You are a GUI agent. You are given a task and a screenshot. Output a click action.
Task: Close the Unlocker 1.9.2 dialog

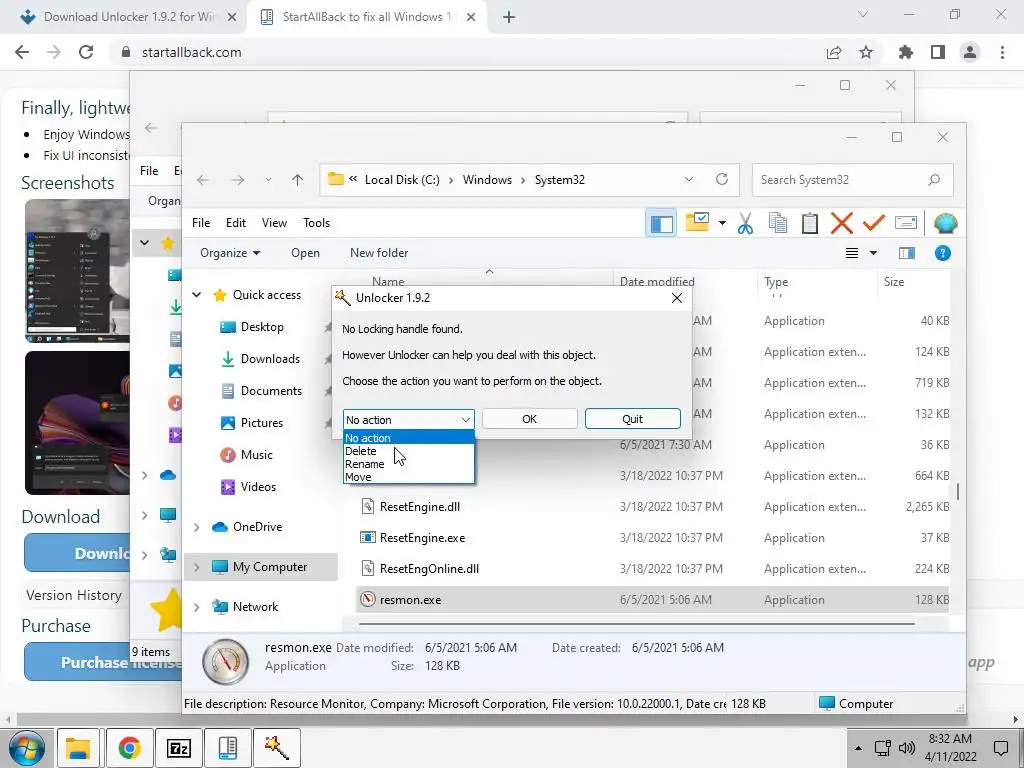tap(677, 298)
